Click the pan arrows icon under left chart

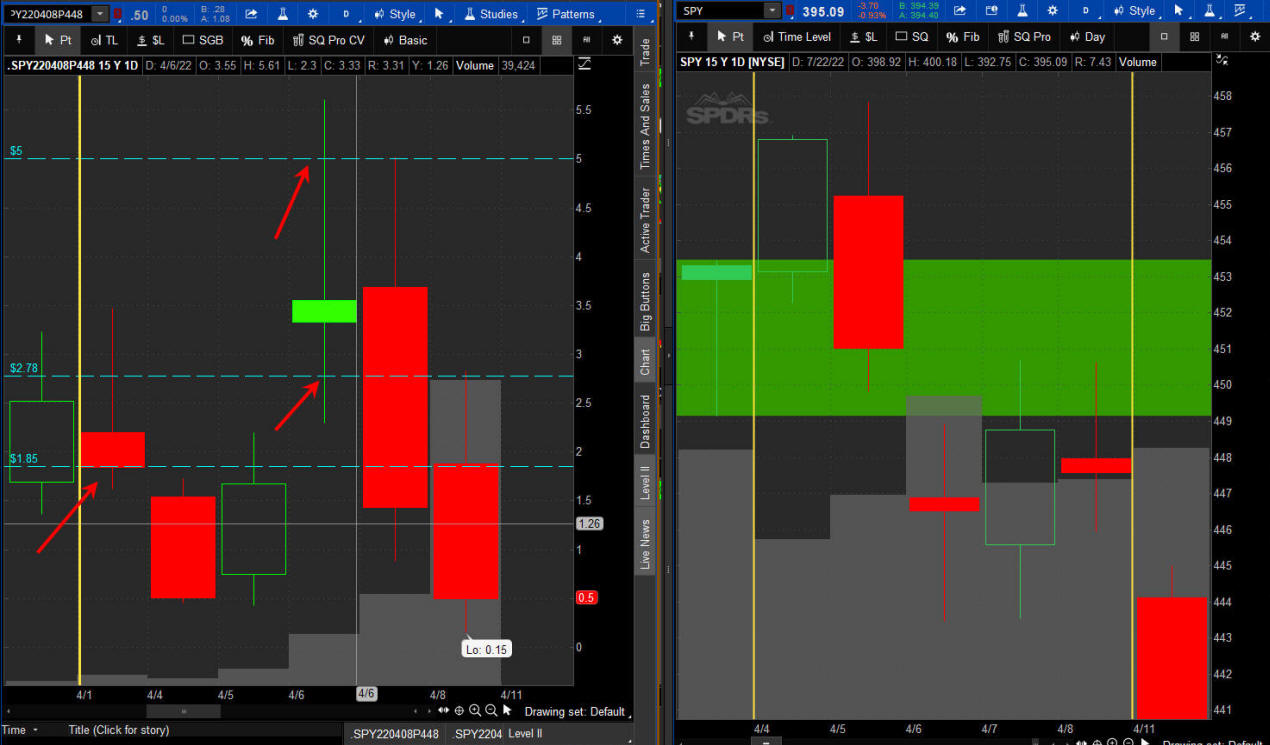coord(443,711)
